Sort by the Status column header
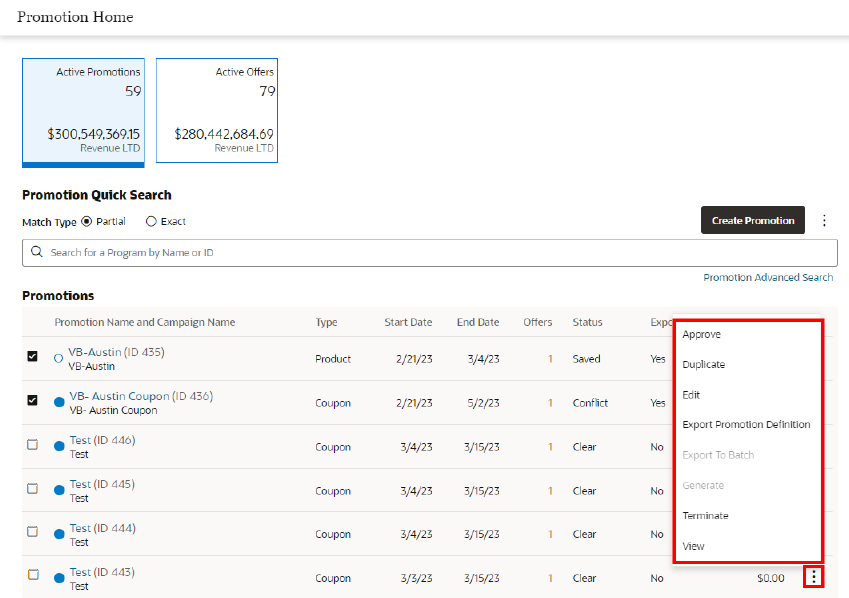849x598 pixels. (587, 322)
